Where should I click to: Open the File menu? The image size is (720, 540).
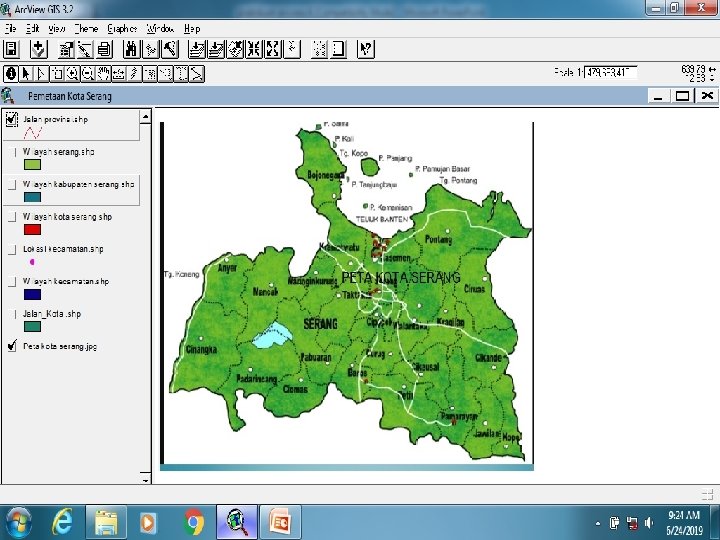point(11,28)
